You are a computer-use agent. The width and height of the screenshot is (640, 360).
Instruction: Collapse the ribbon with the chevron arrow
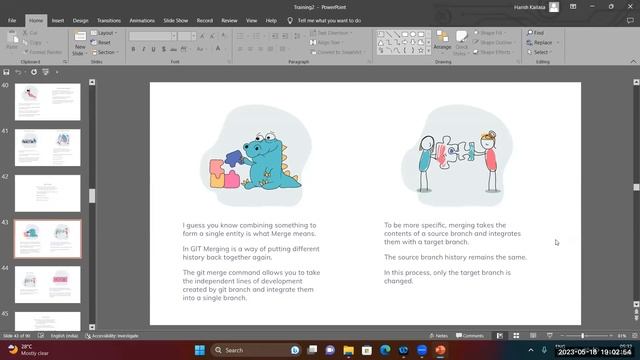click(x=633, y=62)
